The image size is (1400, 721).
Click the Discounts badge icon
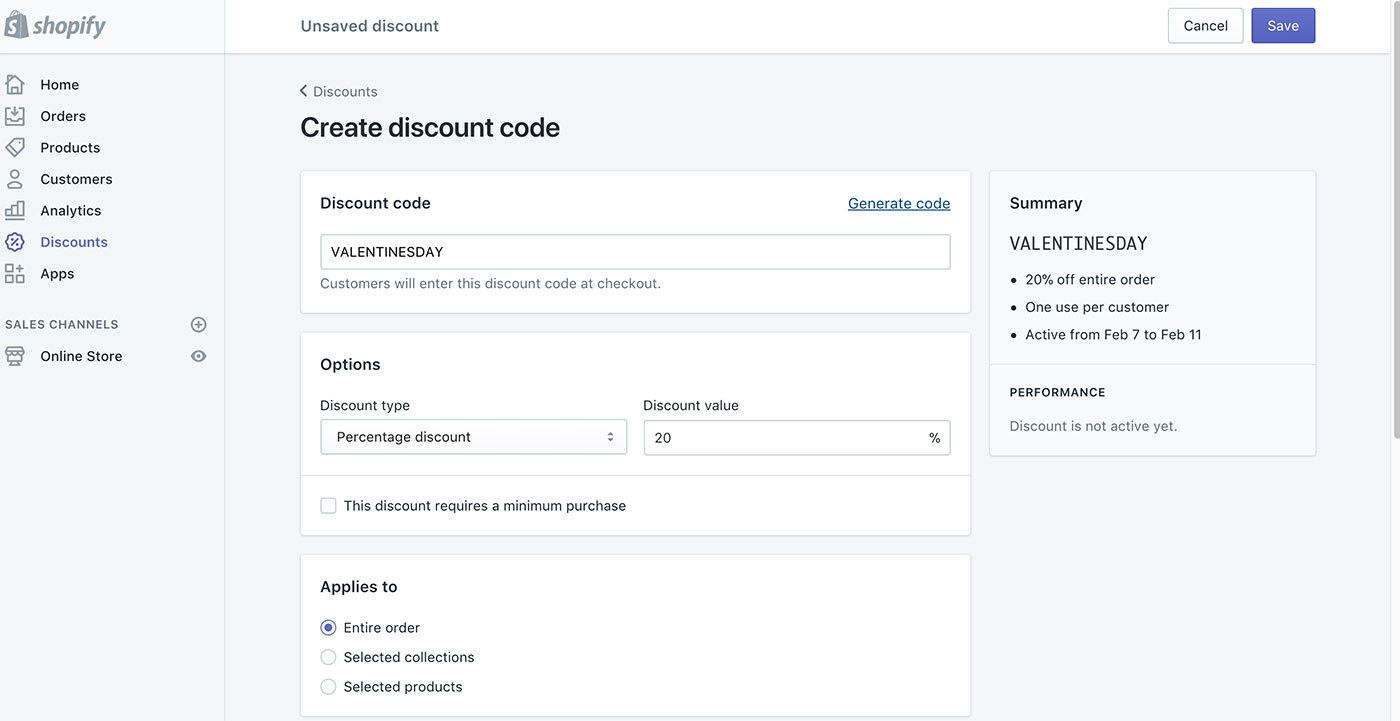tap(15, 242)
